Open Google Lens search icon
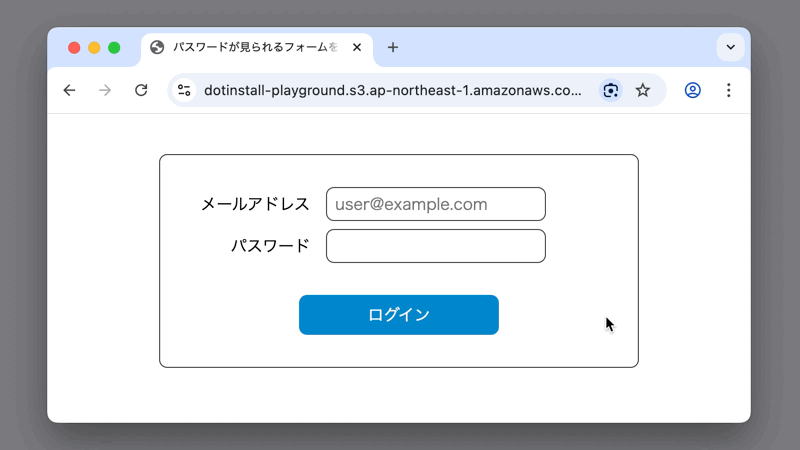 (610, 91)
